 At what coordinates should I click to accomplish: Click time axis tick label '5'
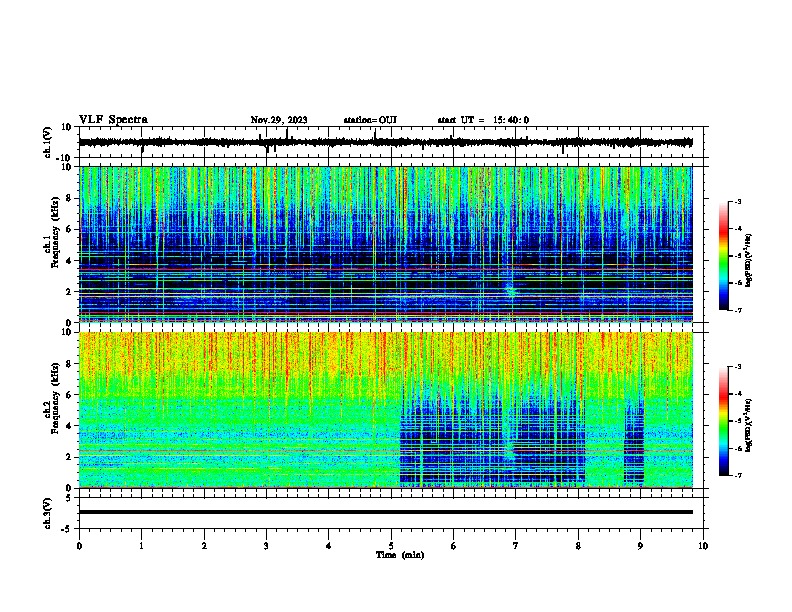[x=391, y=546]
